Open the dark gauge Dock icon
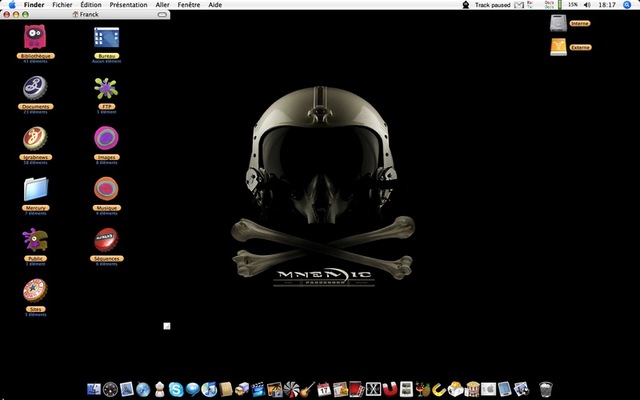 (110, 389)
